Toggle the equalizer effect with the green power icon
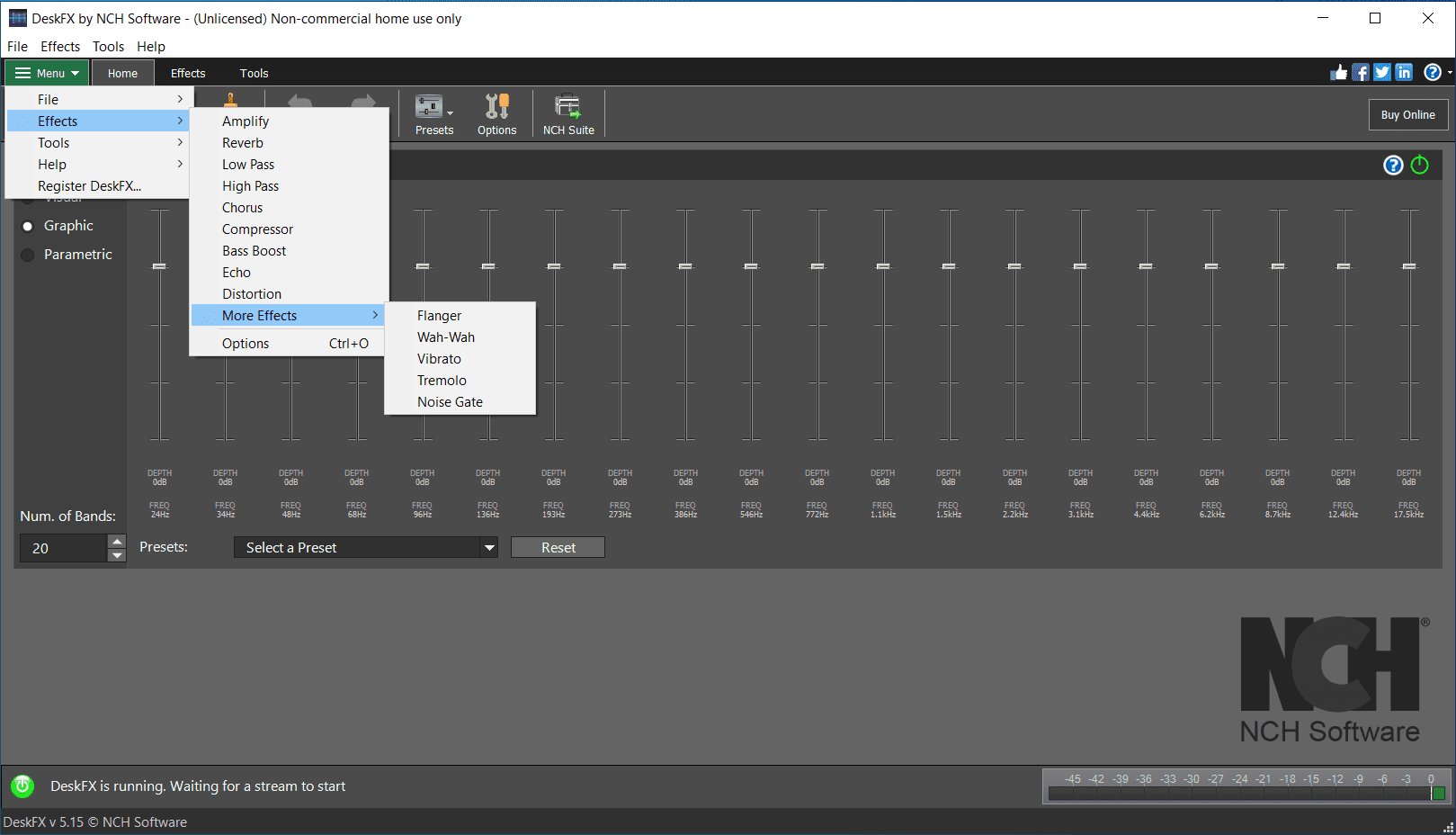 pyautogui.click(x=1420, y=165)
